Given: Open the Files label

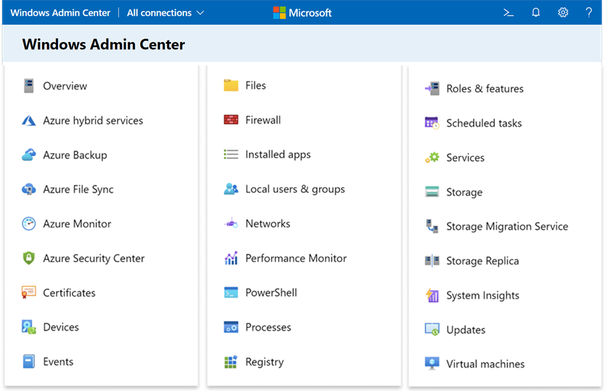Looking at the screenshot, I should tap(256, 85).
